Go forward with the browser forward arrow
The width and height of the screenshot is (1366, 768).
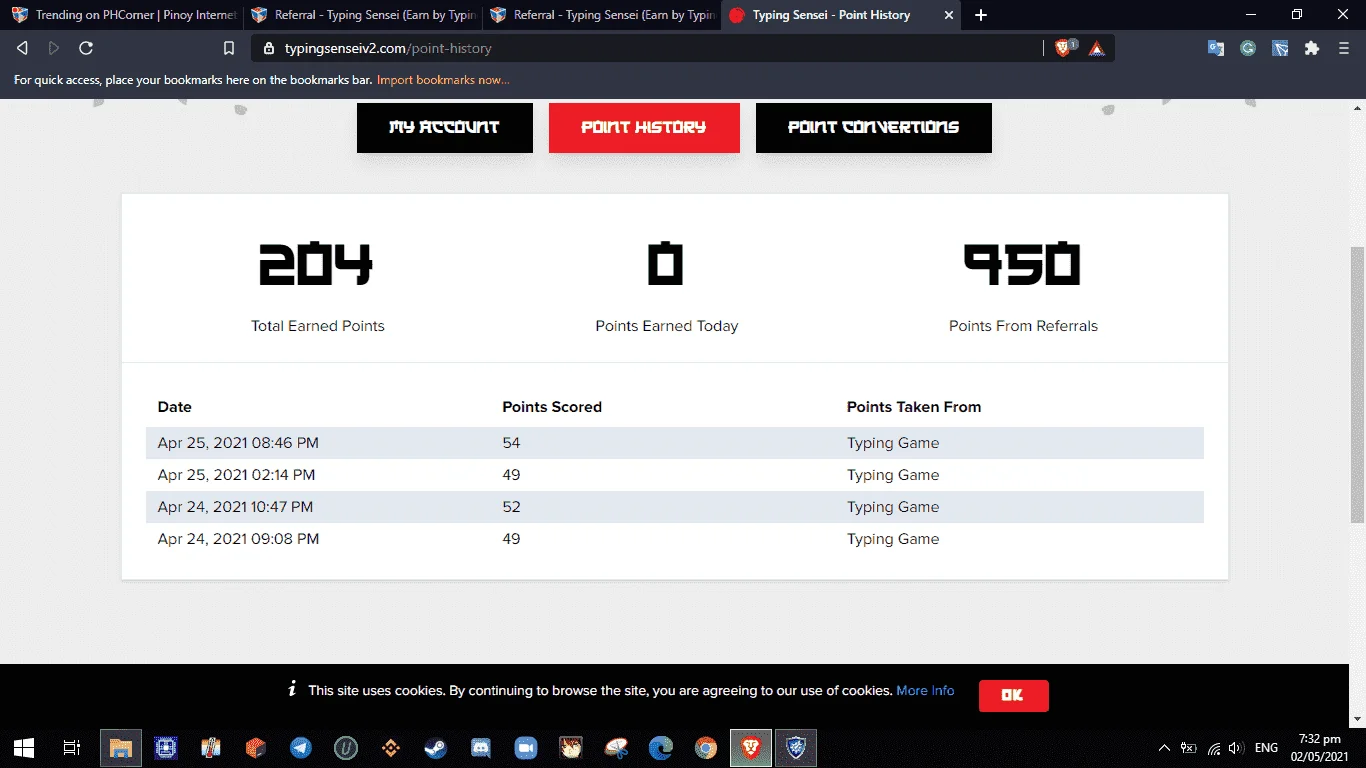[54, 48]
